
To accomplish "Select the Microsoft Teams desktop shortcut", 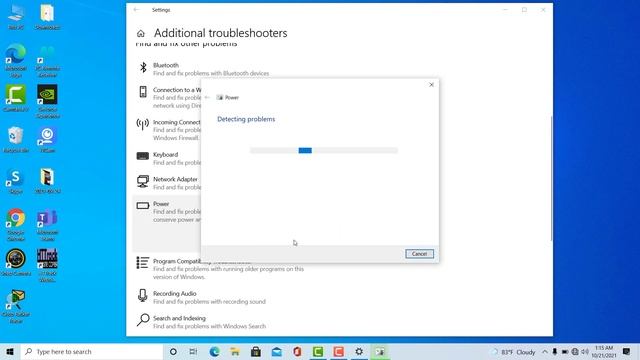I will tap(47, 225).
